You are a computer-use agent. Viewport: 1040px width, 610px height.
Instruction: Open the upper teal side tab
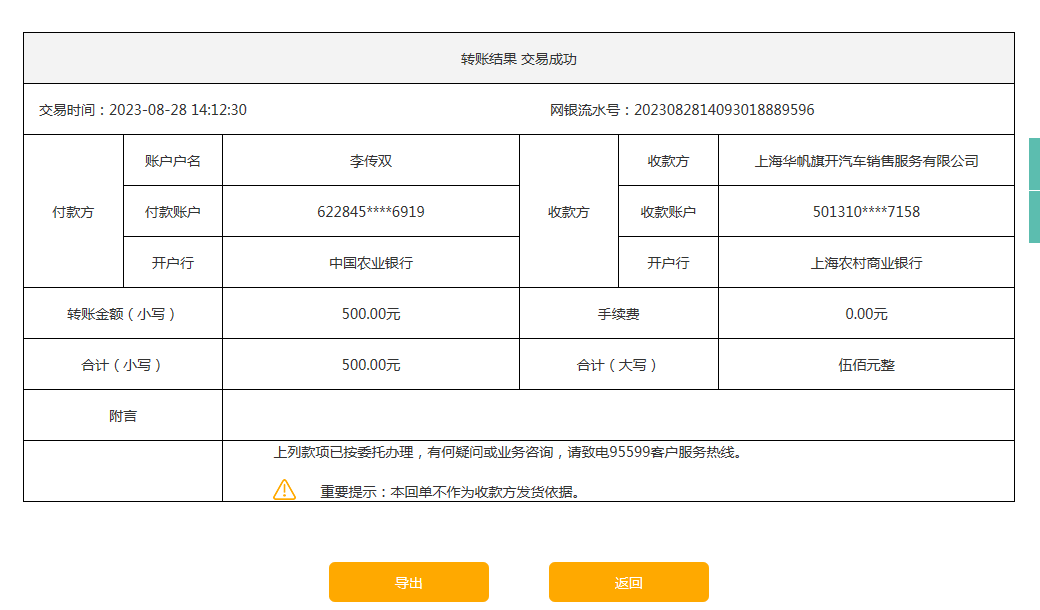[1034, 163]
